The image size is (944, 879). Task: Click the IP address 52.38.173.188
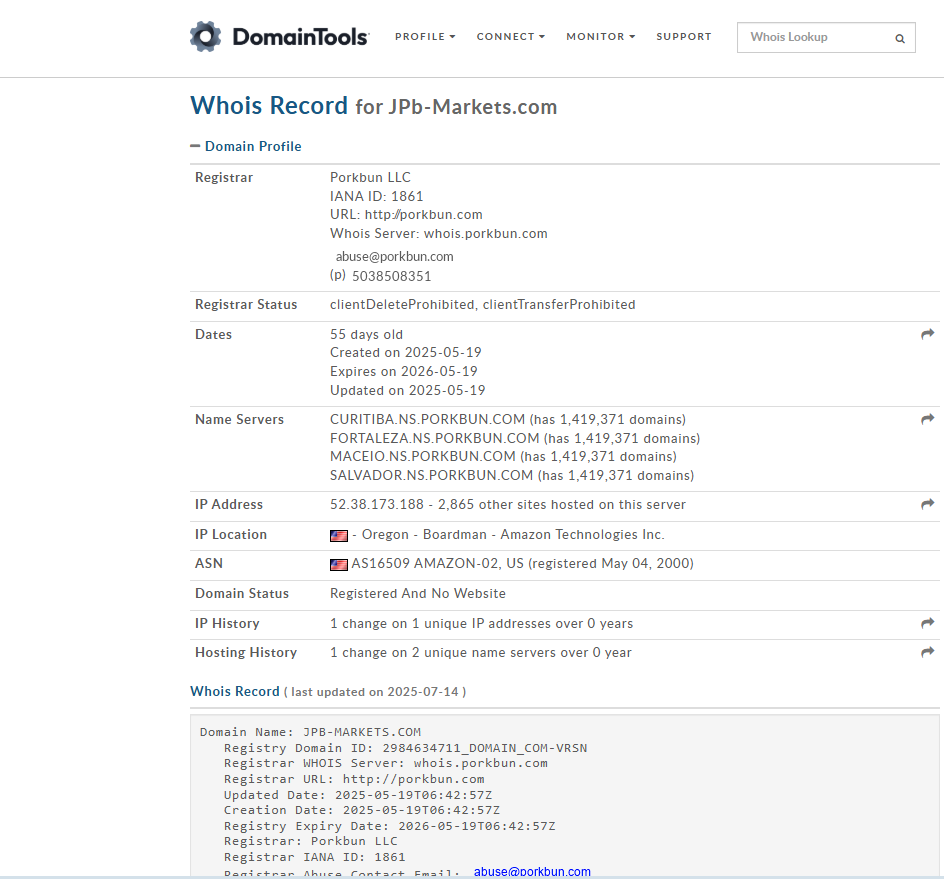click(377, 505)
